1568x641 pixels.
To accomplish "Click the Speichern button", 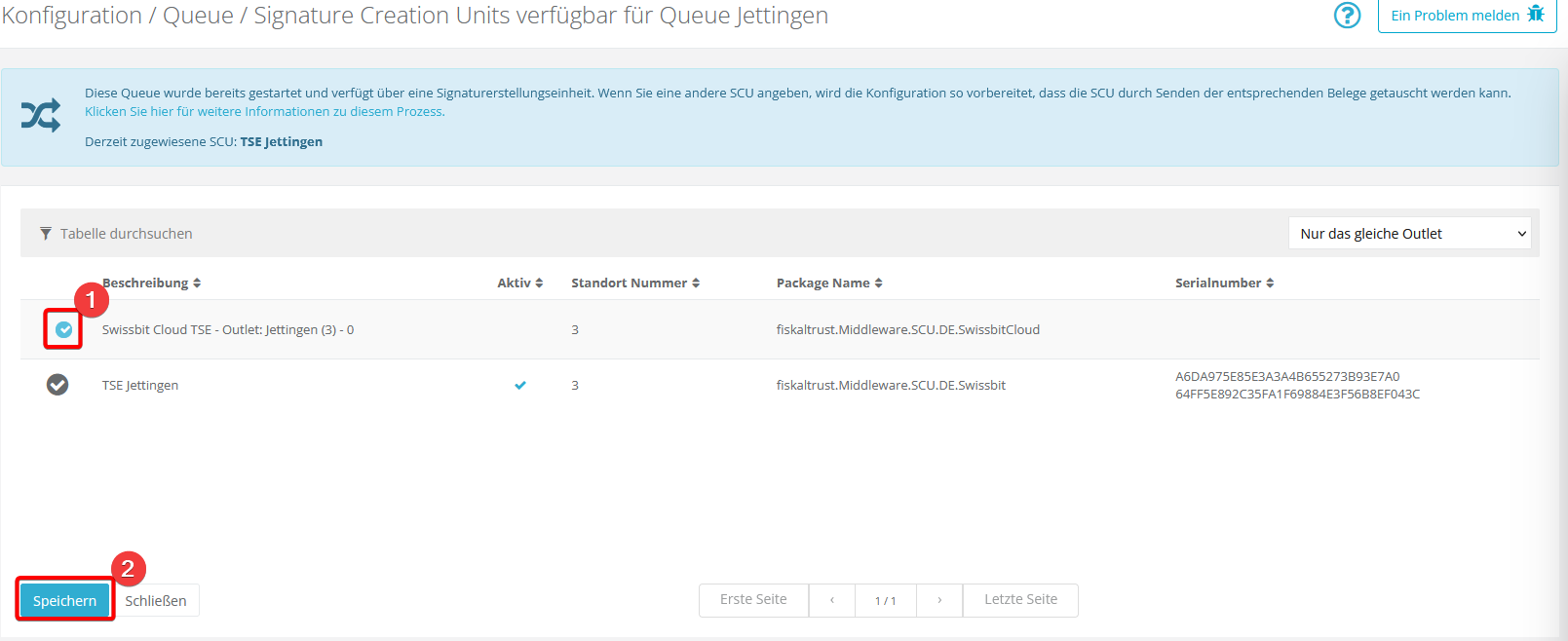I will click(x=64, y=601).
